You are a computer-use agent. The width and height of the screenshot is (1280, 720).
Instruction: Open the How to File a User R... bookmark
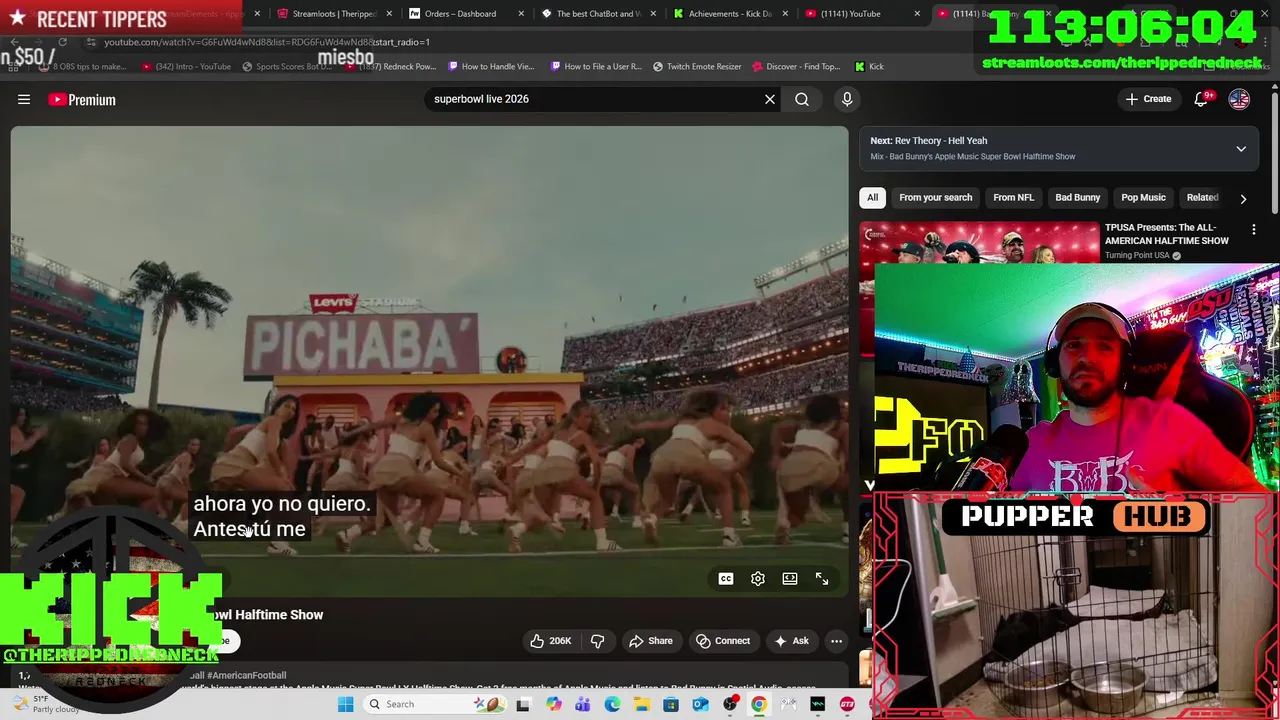point(596,66)
